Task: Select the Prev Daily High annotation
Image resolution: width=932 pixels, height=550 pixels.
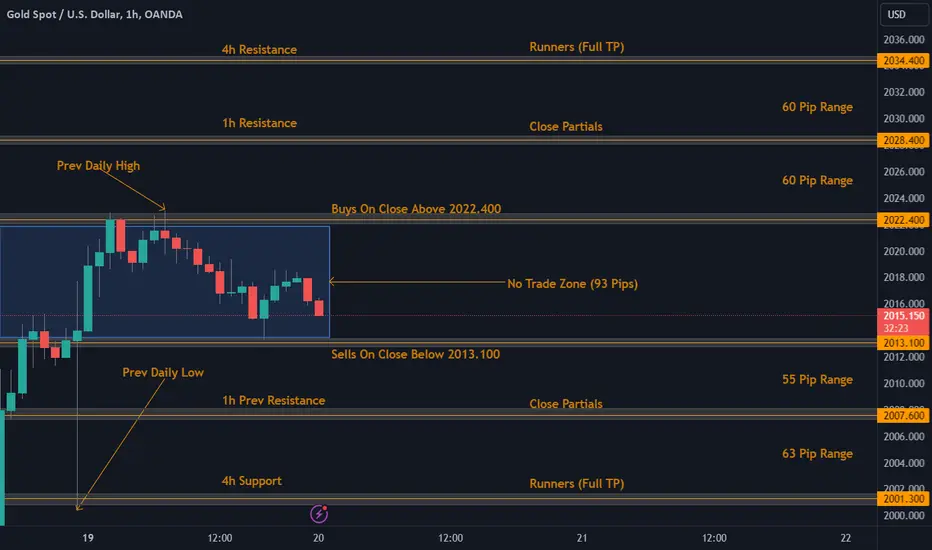Action: point(98,166)
